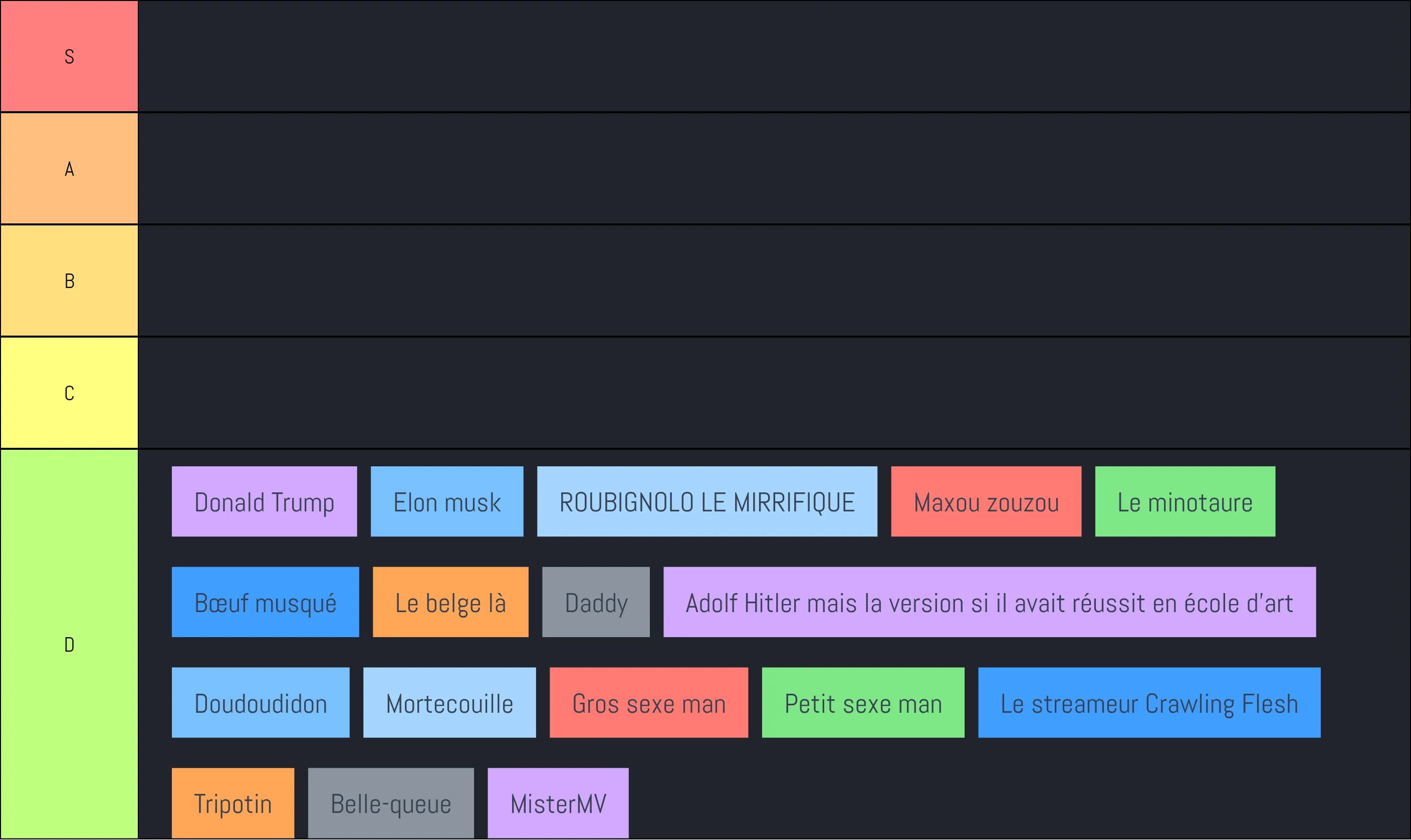
Task: Click Le streameur Crawling Flesh item
Action: tap(1149, 702)
